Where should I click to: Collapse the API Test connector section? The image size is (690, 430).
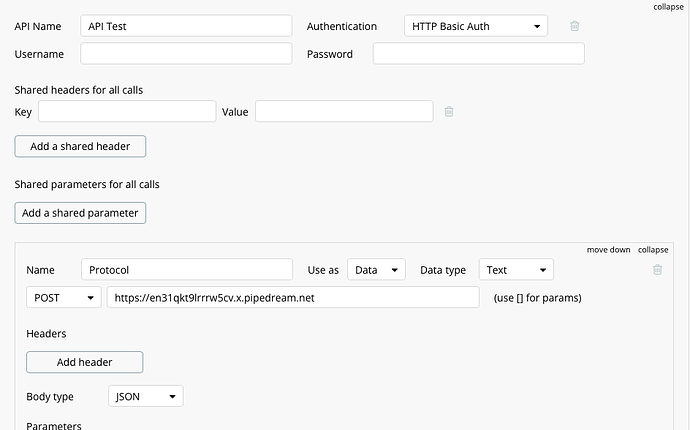coord(668,6)
